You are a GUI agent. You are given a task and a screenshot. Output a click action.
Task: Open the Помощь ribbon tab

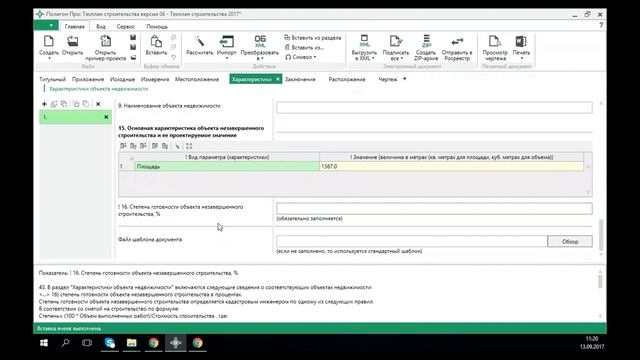point(157,27)
